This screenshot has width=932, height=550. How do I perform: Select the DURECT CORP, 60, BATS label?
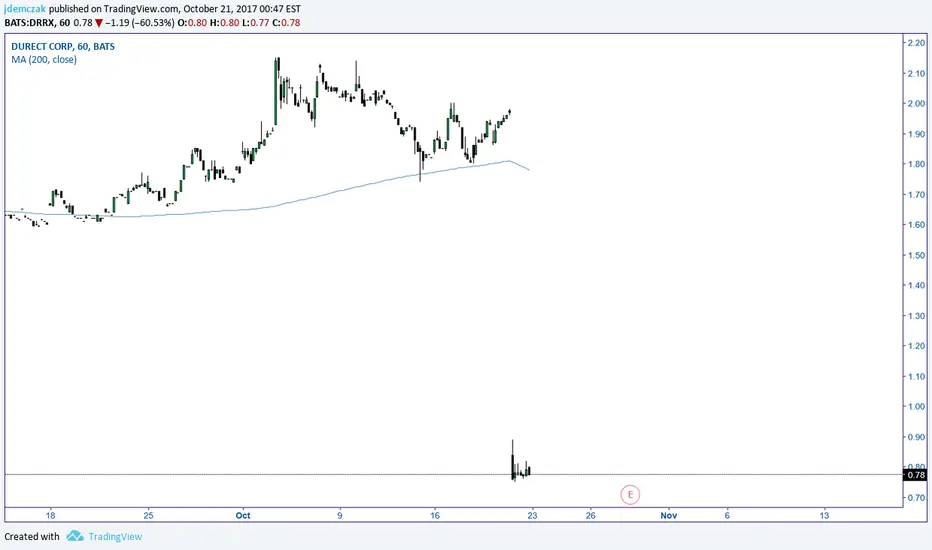[x=63, y=46]
